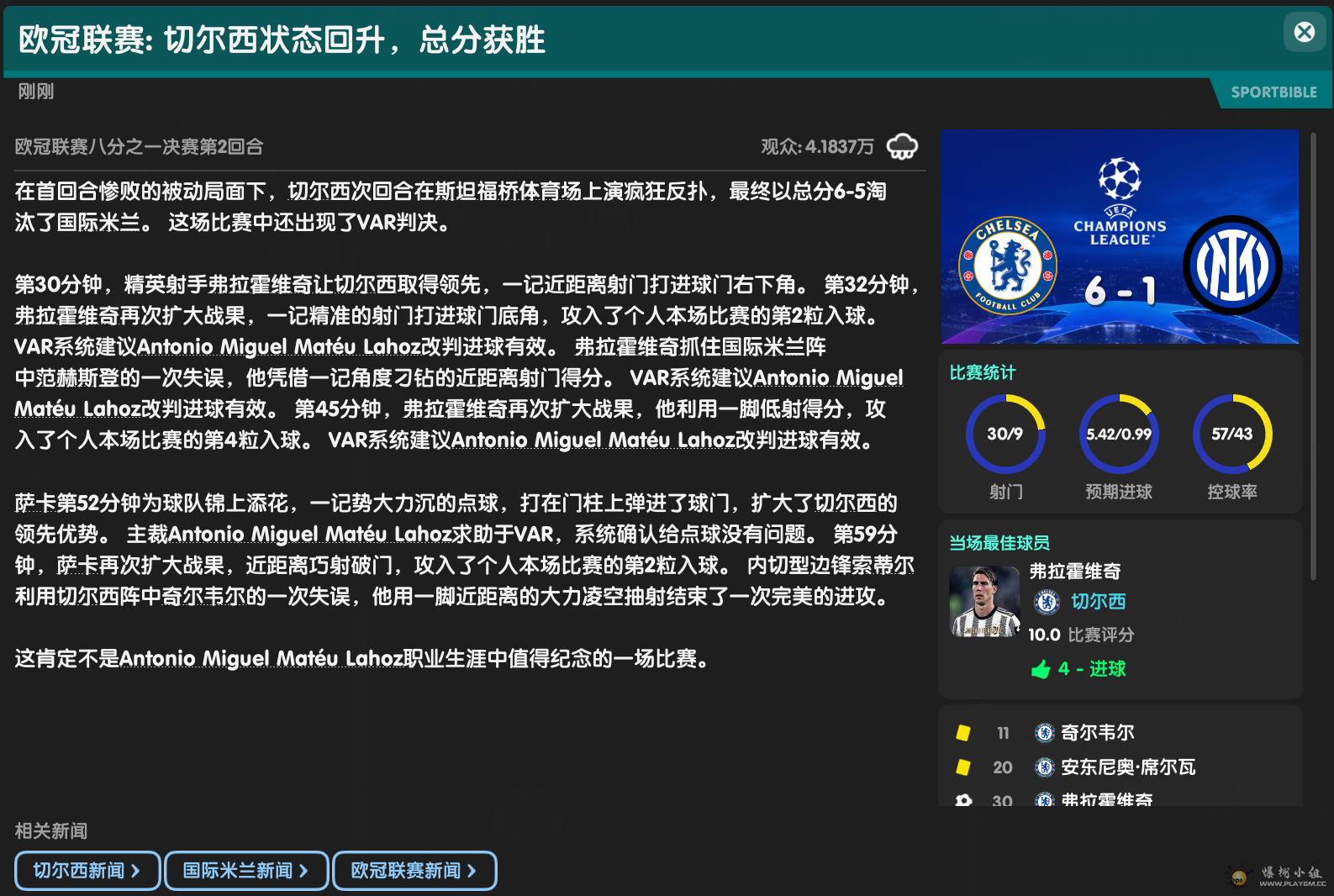Screen dimensions: 1334x896
Task: Click yellow card icon at minute 11
Action: (963, 733)
